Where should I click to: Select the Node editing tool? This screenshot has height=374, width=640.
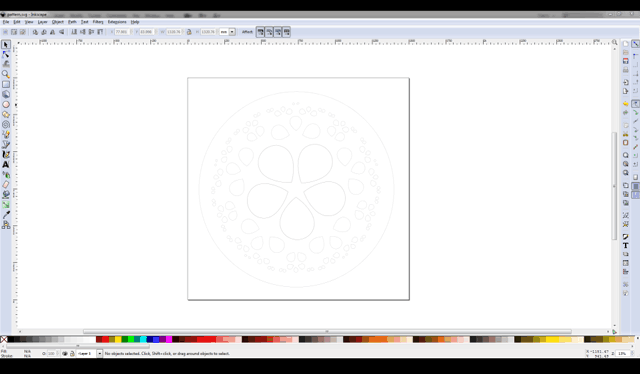tap(6, 54)
